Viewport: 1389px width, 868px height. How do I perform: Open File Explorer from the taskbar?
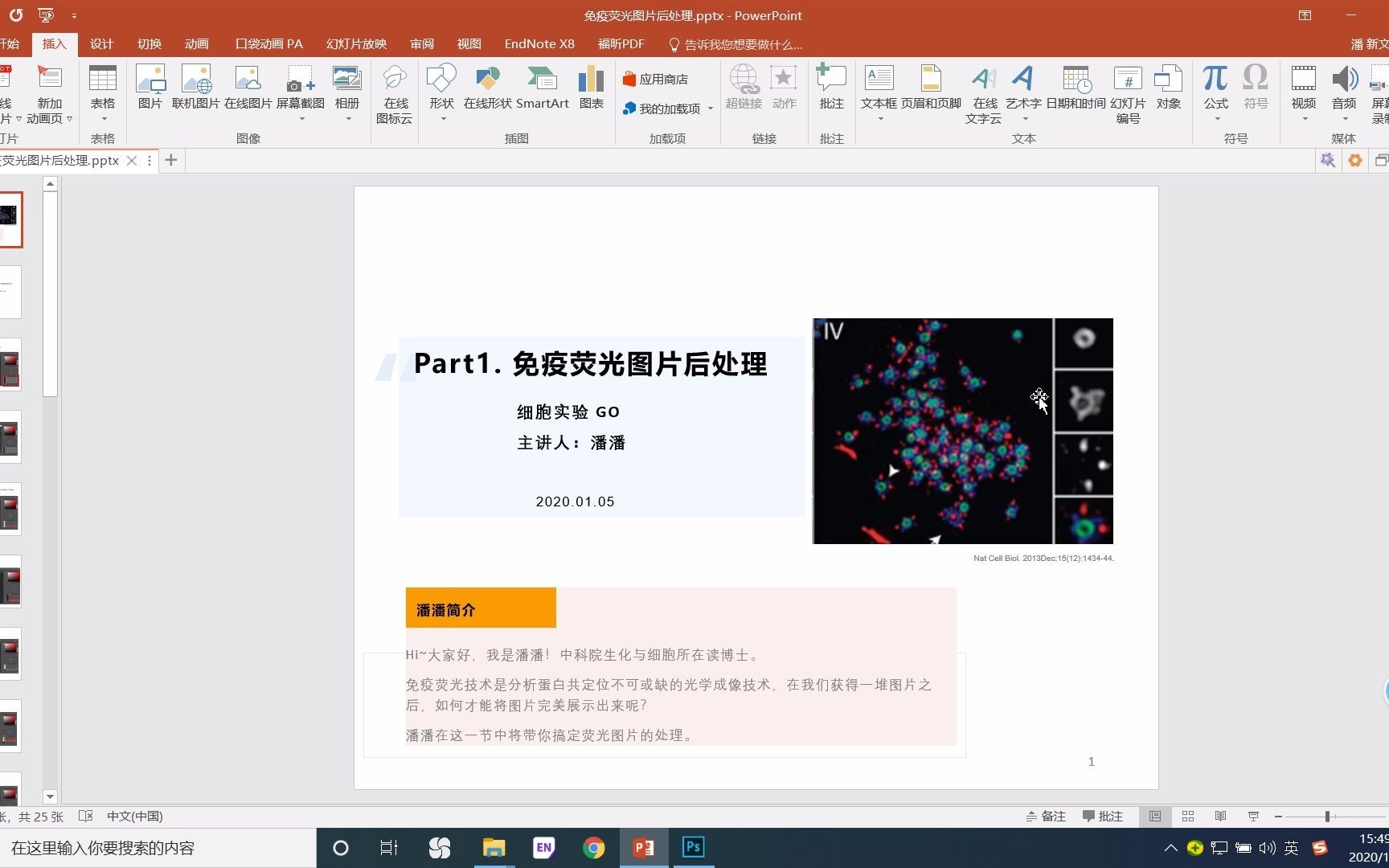494,848
